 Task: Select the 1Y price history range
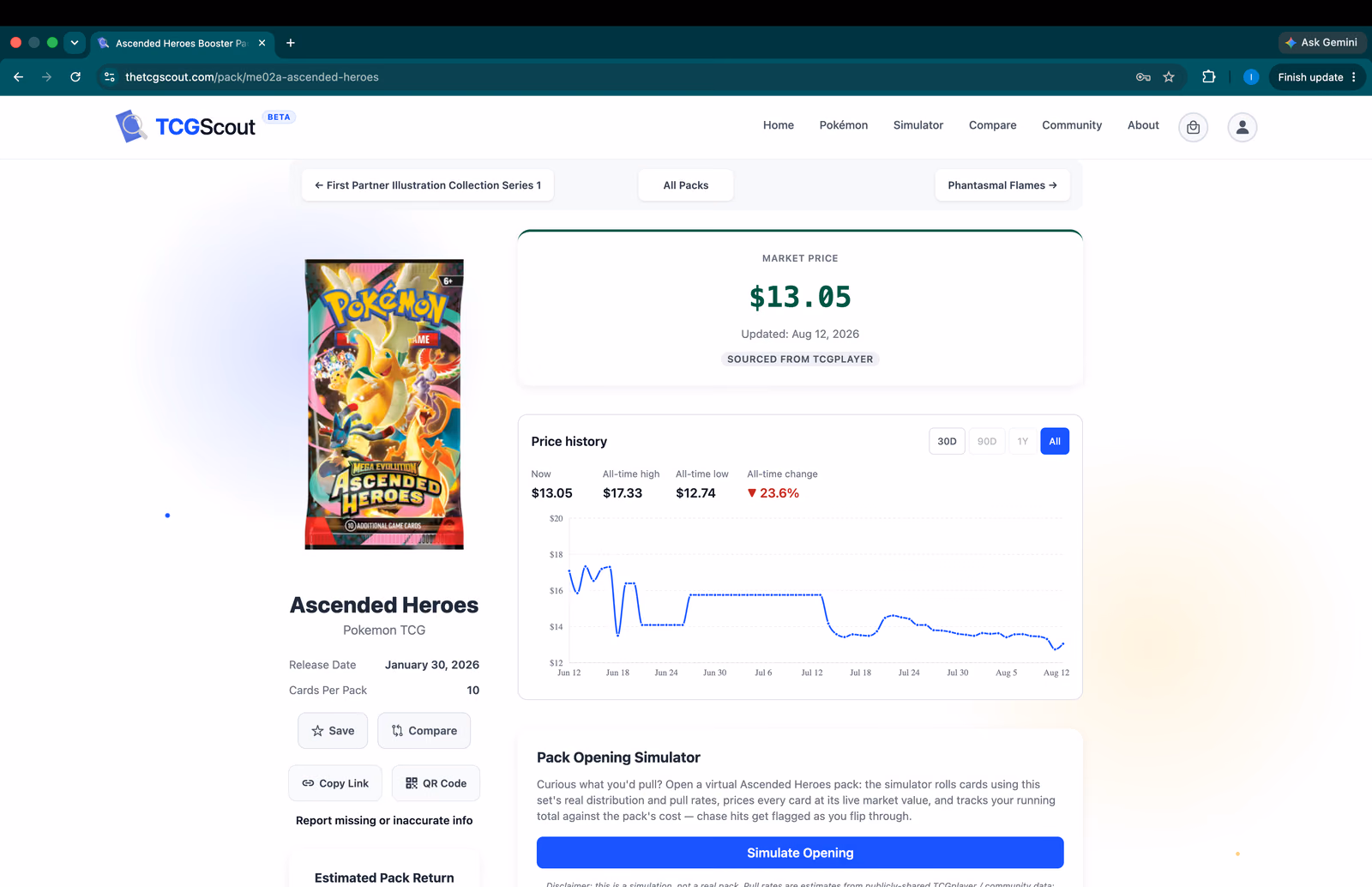tap(1022, 441)
